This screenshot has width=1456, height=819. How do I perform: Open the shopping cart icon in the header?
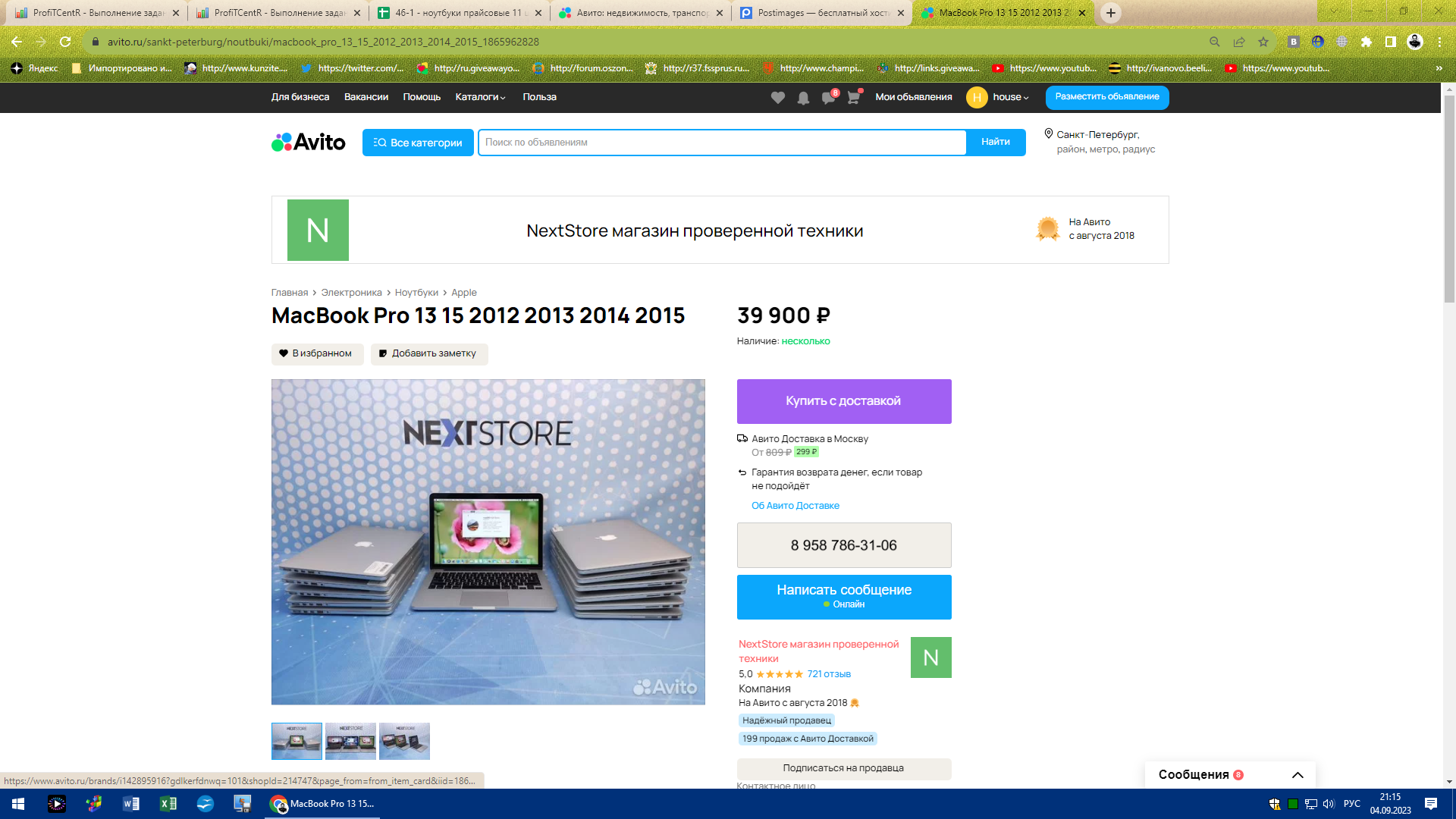(x=854, y=97)
